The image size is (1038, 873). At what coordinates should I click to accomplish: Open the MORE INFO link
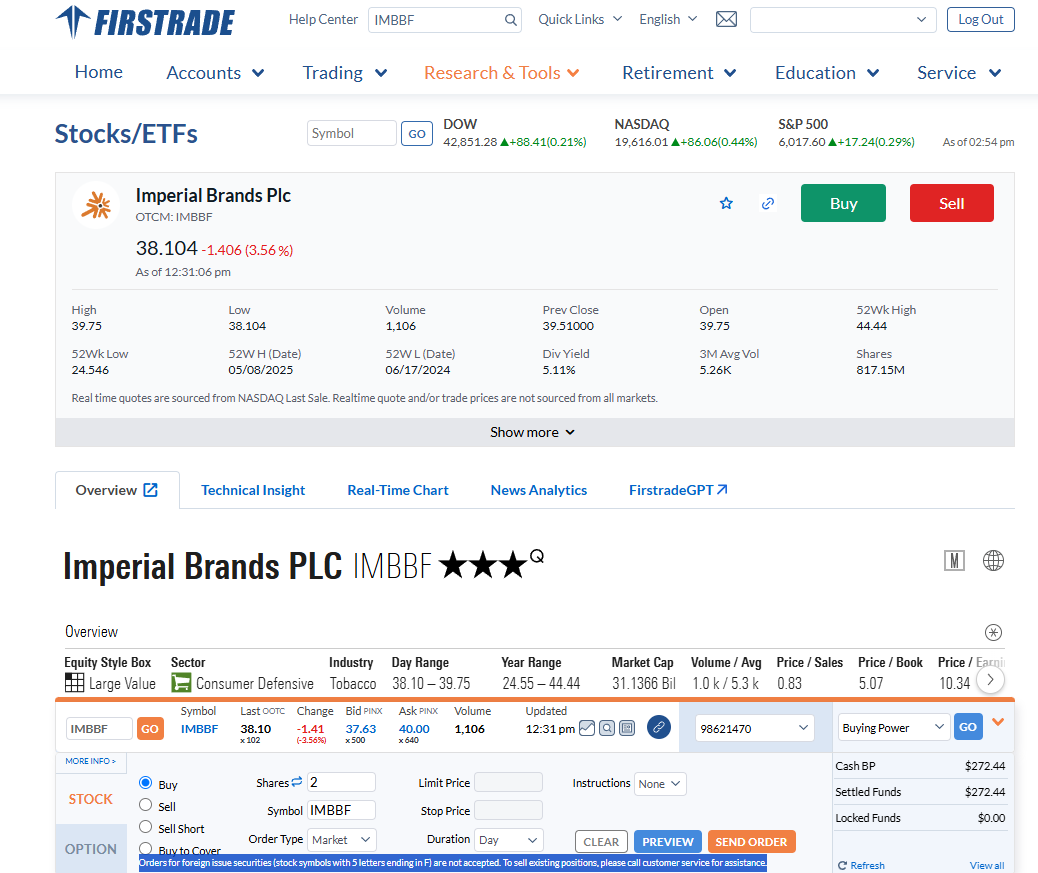click(x=91, y=761)
